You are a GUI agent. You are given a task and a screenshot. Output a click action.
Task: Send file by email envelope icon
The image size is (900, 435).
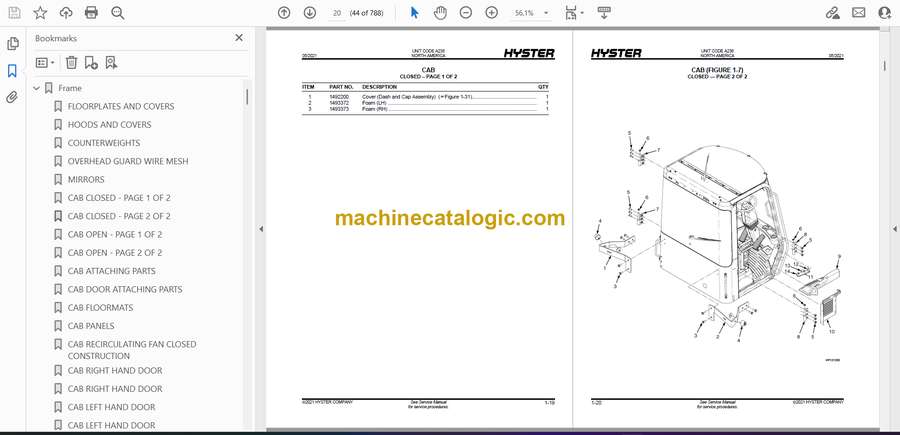click(859, 13)
